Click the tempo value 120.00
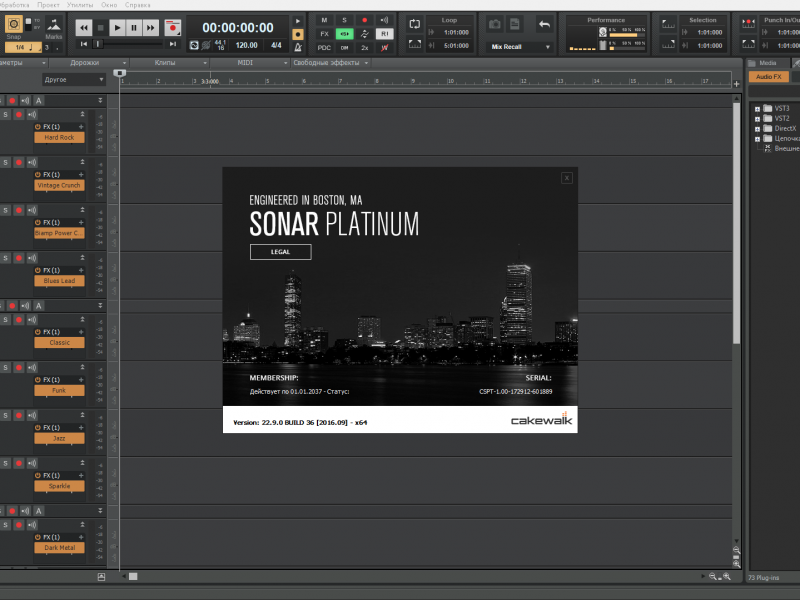 246,45
